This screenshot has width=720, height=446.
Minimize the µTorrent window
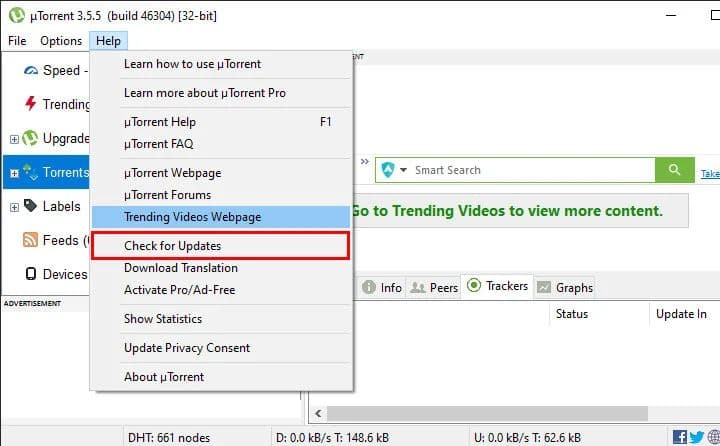pyautogui.click(x=671, y=15)
